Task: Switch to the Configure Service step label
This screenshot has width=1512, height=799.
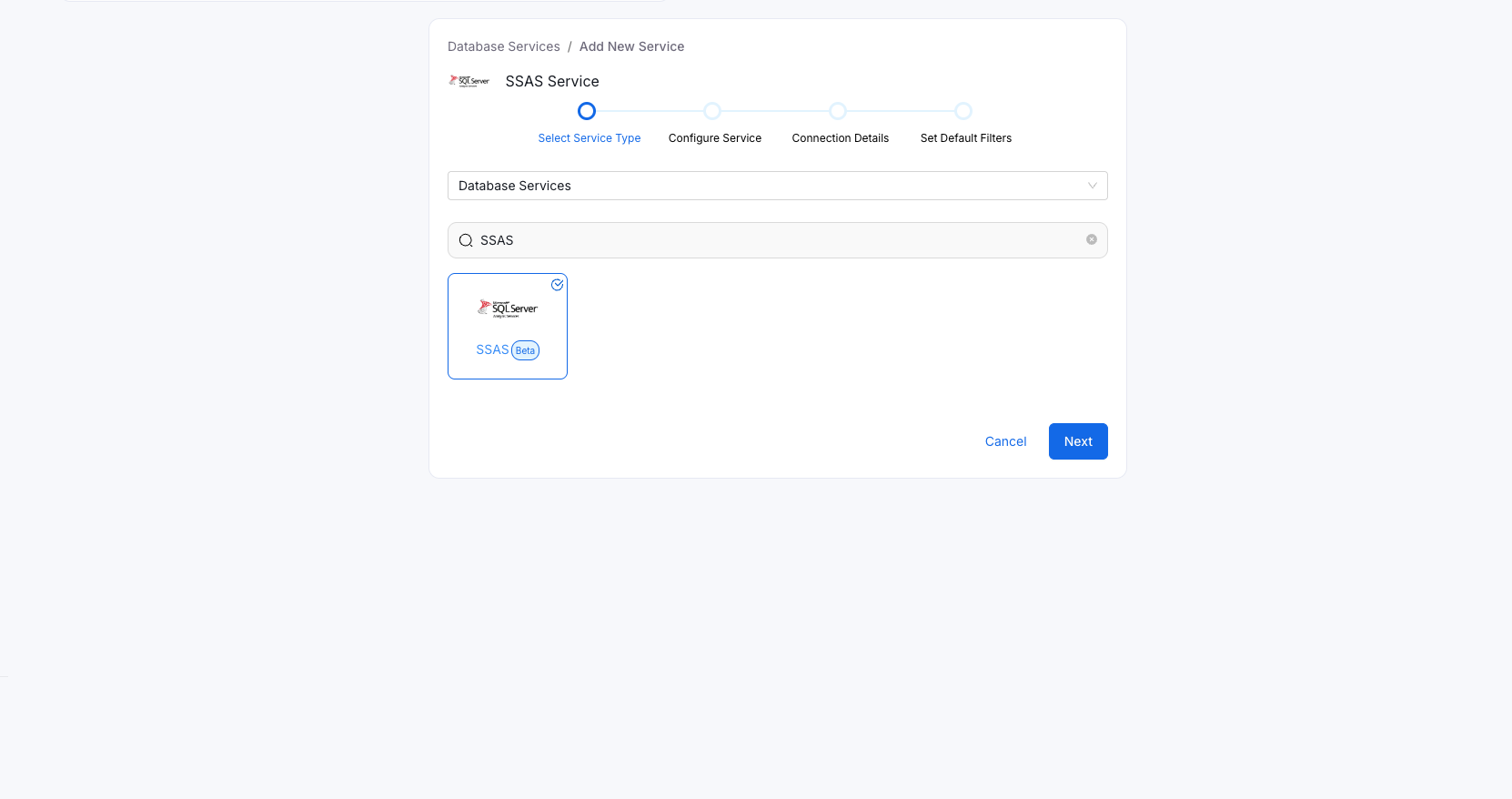Action: [x=715, y=137]
